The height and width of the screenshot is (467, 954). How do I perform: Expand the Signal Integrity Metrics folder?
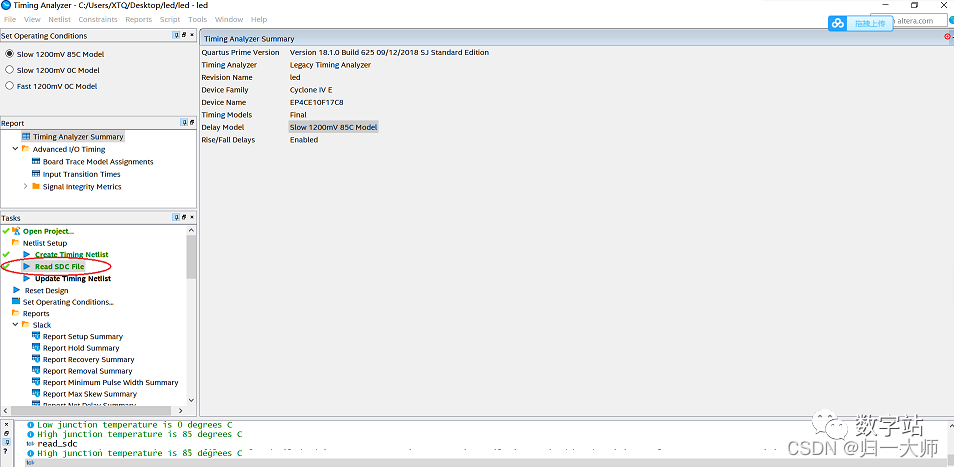(26, 187)
